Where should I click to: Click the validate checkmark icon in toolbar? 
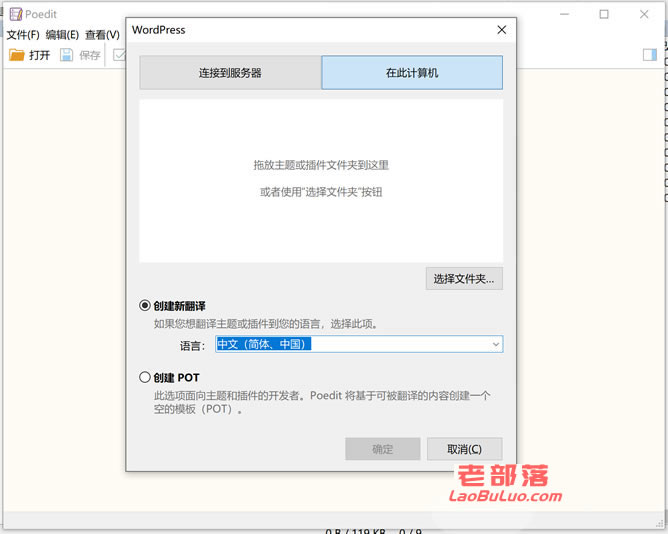tap(119, 55)
